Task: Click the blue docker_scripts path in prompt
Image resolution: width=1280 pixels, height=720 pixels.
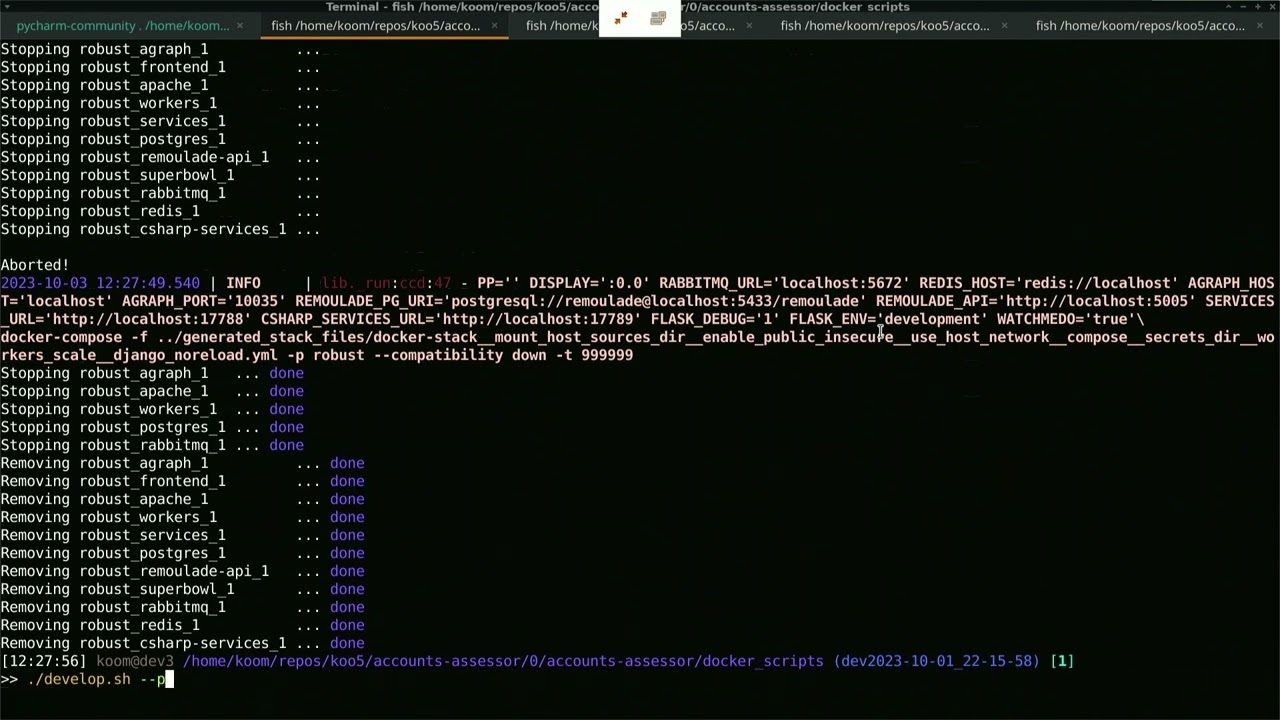Action: coord(503,661)
